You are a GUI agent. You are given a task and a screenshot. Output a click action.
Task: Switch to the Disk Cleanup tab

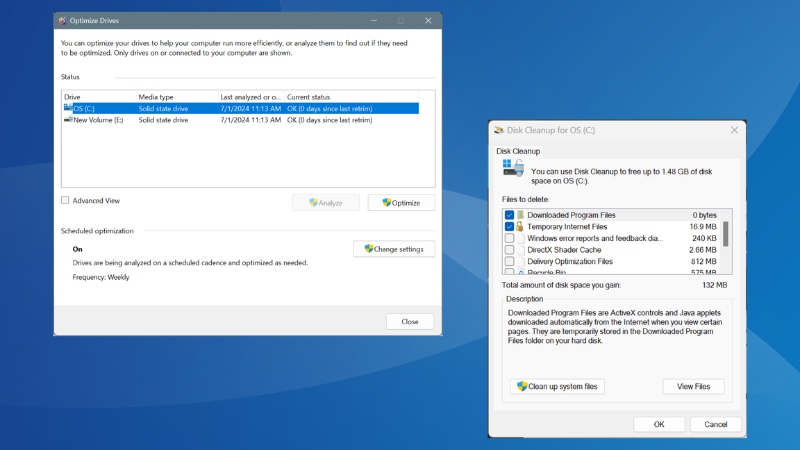pyautogui.click(x=518, y=151)
